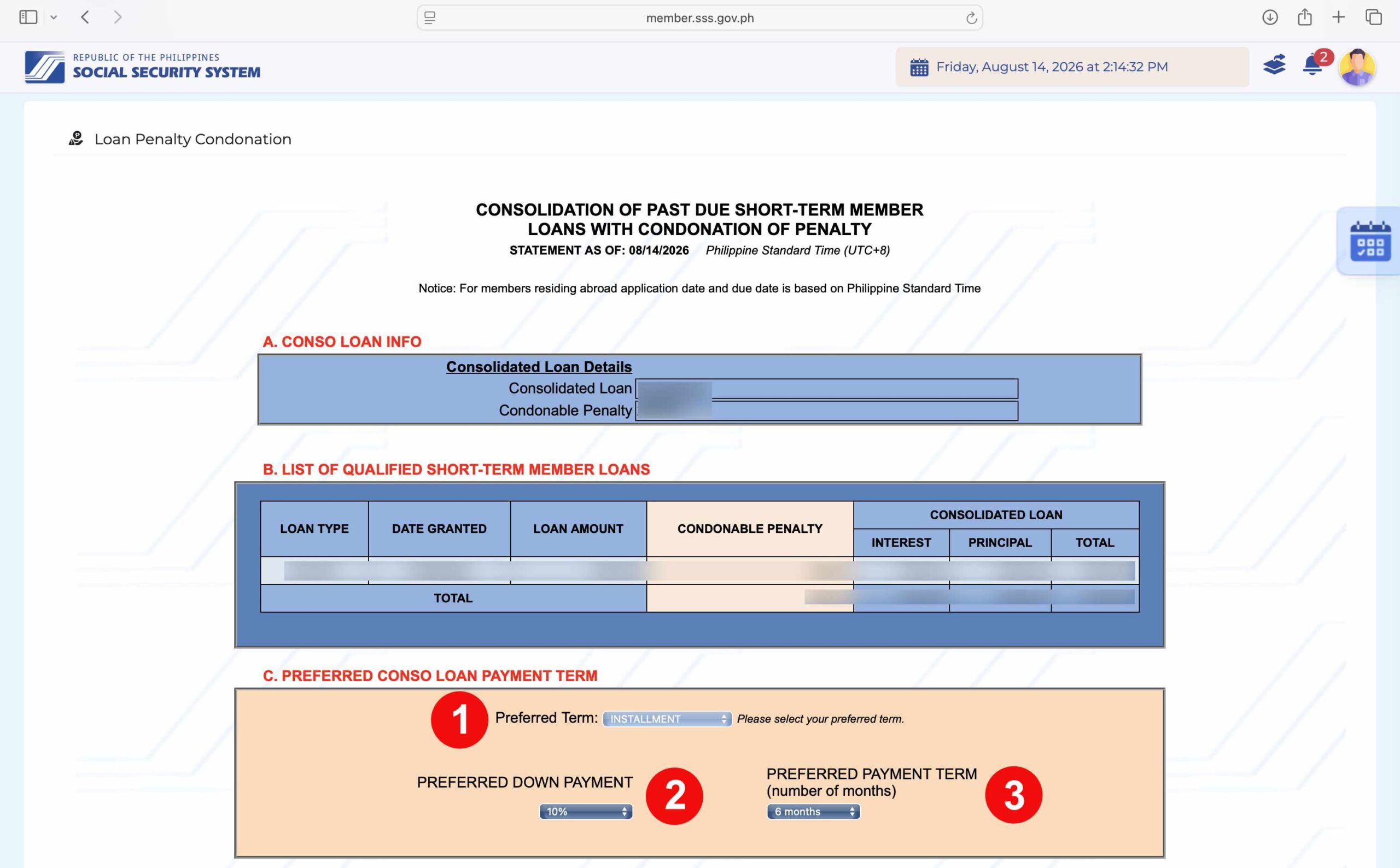Screen dimensions: 1400x868
Task: Click the Loan Penalty Condonation heading icon
Action: (76, 138)
